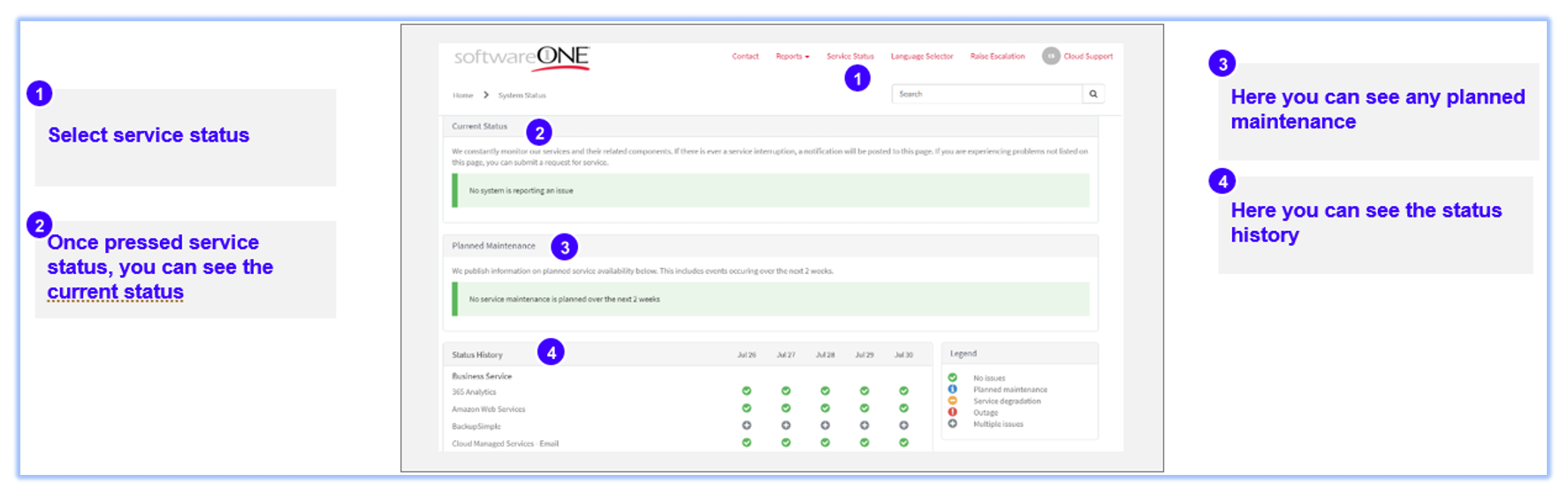This screenshot has height=497, width=1568.
Task: Click Cloud Managed Services Email icon for Jul 27
Action: (x=786, y=442)
